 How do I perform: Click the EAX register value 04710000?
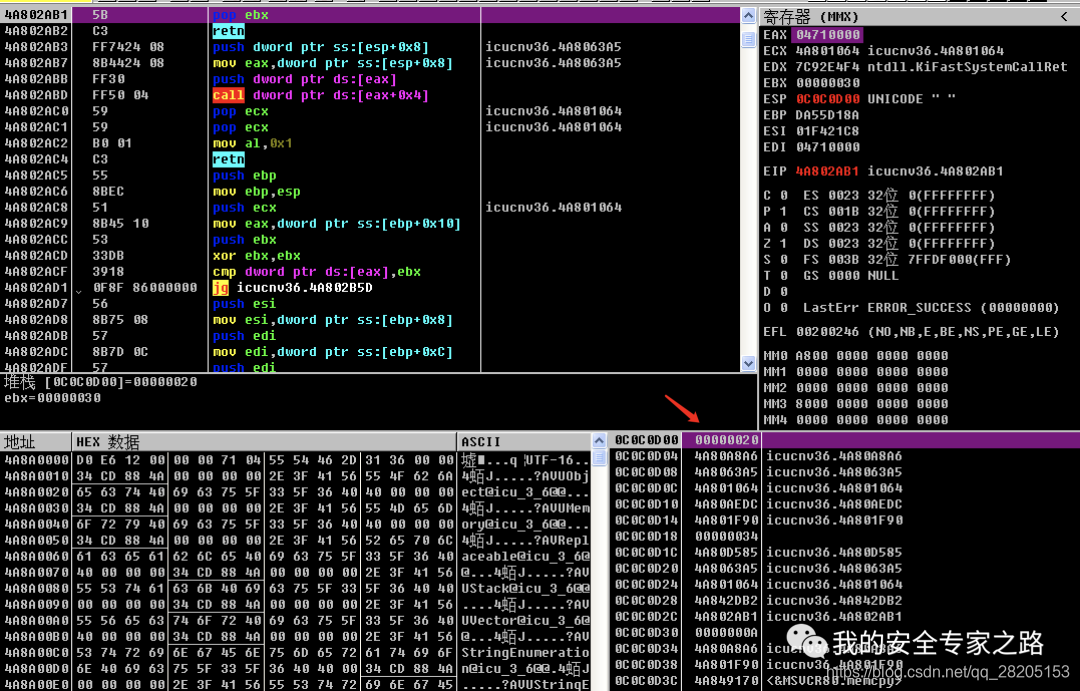pyautogui.click(x=828, y=34)
